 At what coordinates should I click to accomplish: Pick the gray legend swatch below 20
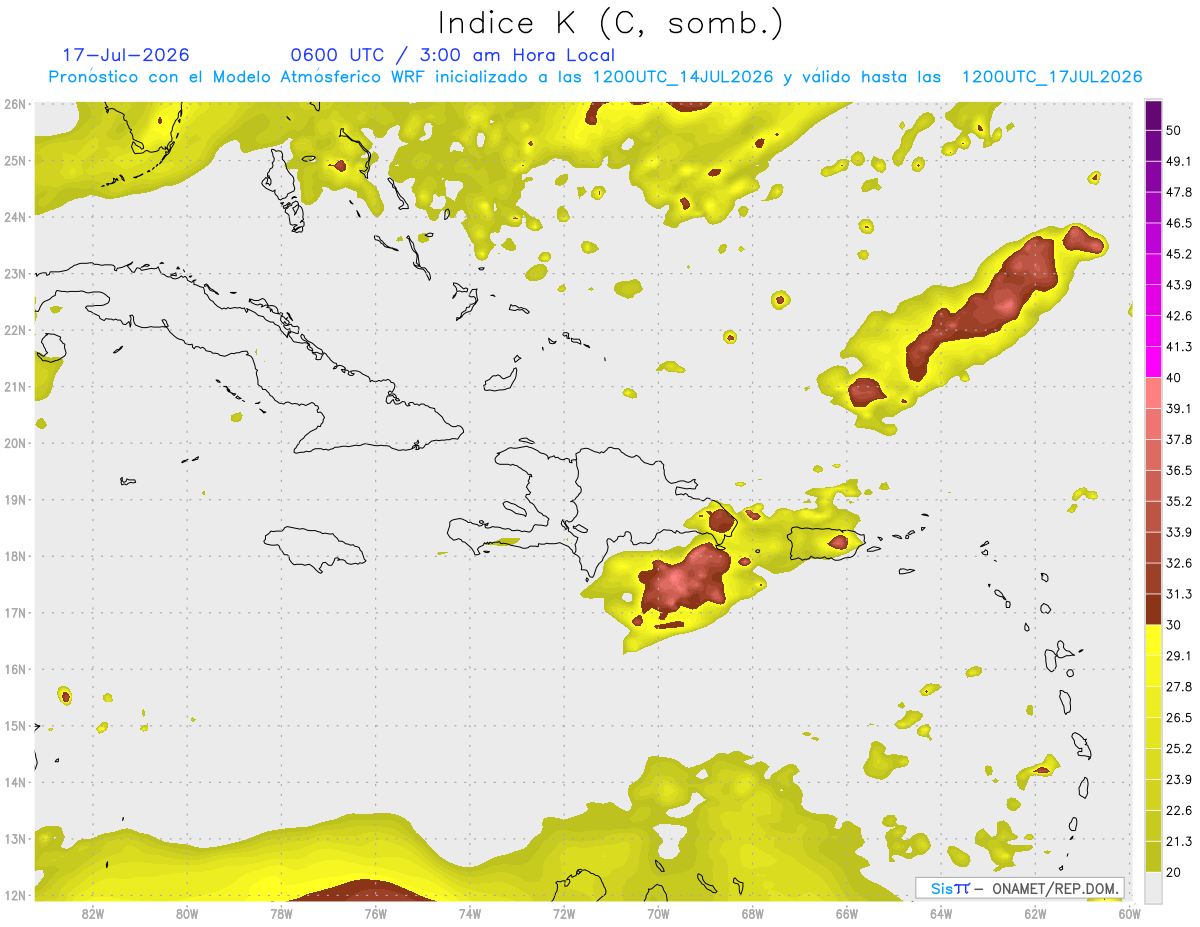tap(1153, 886)
